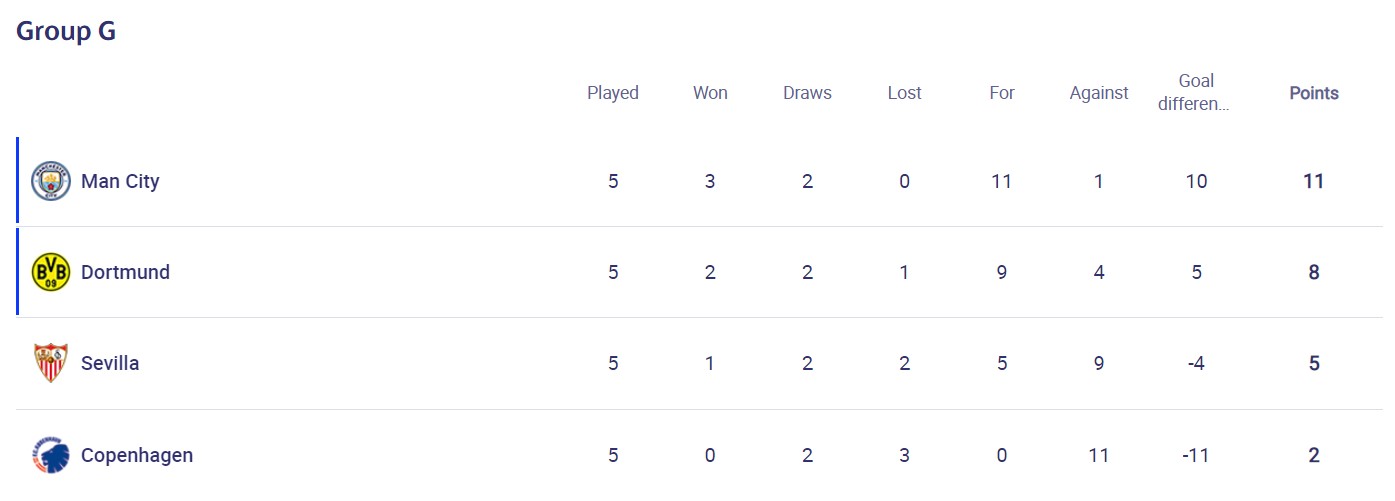Screen dimensions: 1395x501
Task: Click the Won column header
Action: pyautogui.click(x=710, y=93)
